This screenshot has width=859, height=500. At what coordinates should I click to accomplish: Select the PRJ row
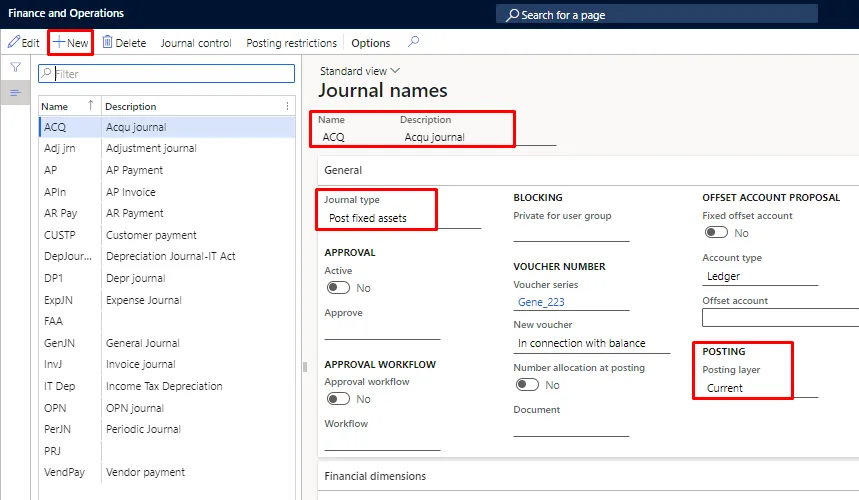point(167,451)
